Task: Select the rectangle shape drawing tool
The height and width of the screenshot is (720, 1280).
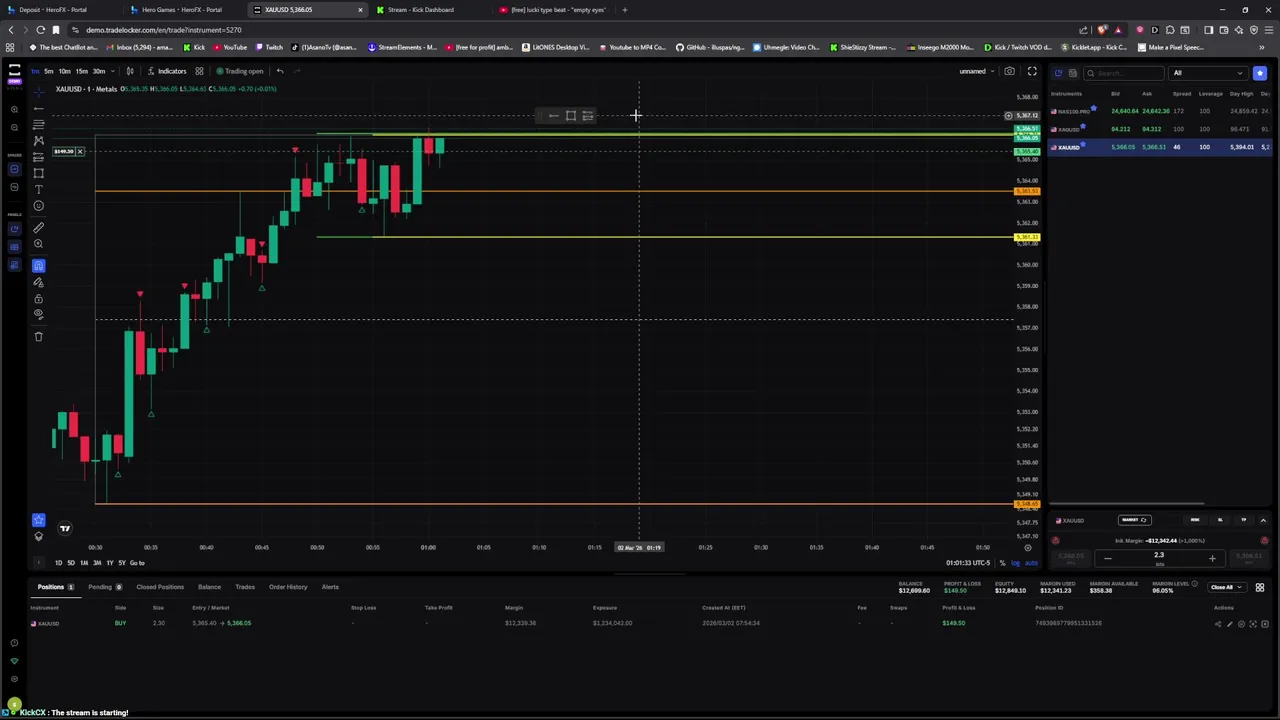Action: click(x=38, y=173)
